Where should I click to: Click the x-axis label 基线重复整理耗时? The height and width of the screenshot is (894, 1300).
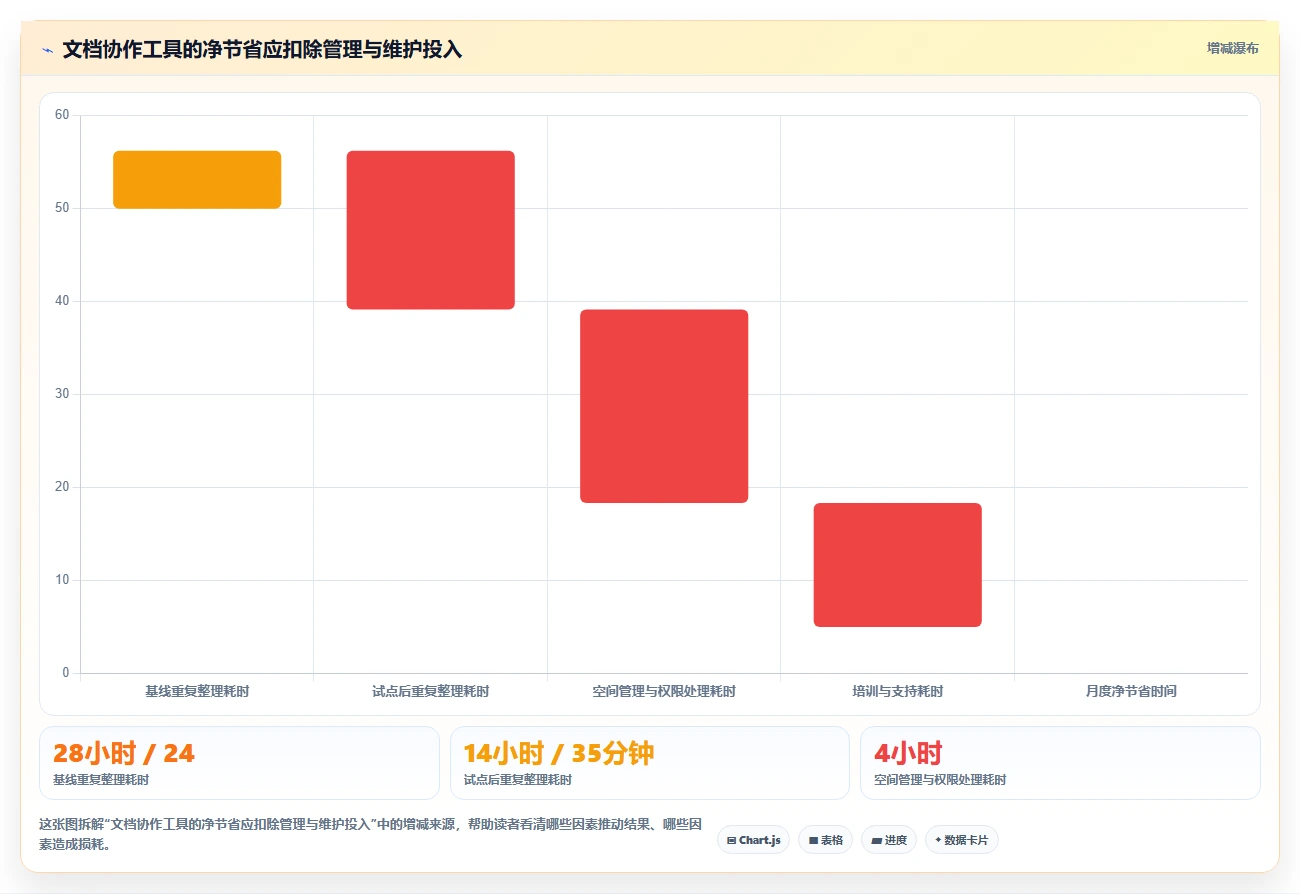point(197,691)
